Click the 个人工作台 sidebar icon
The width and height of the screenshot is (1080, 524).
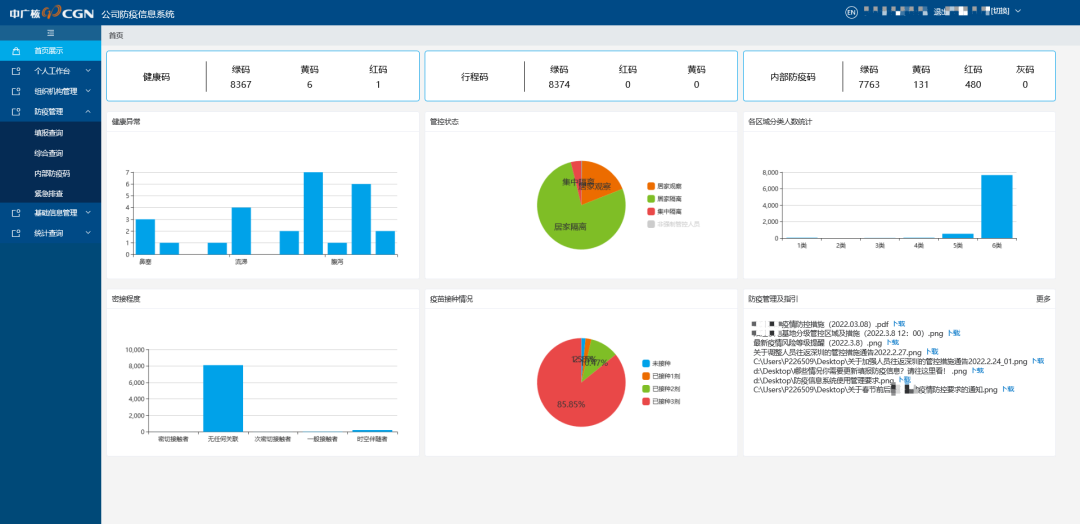16,71
